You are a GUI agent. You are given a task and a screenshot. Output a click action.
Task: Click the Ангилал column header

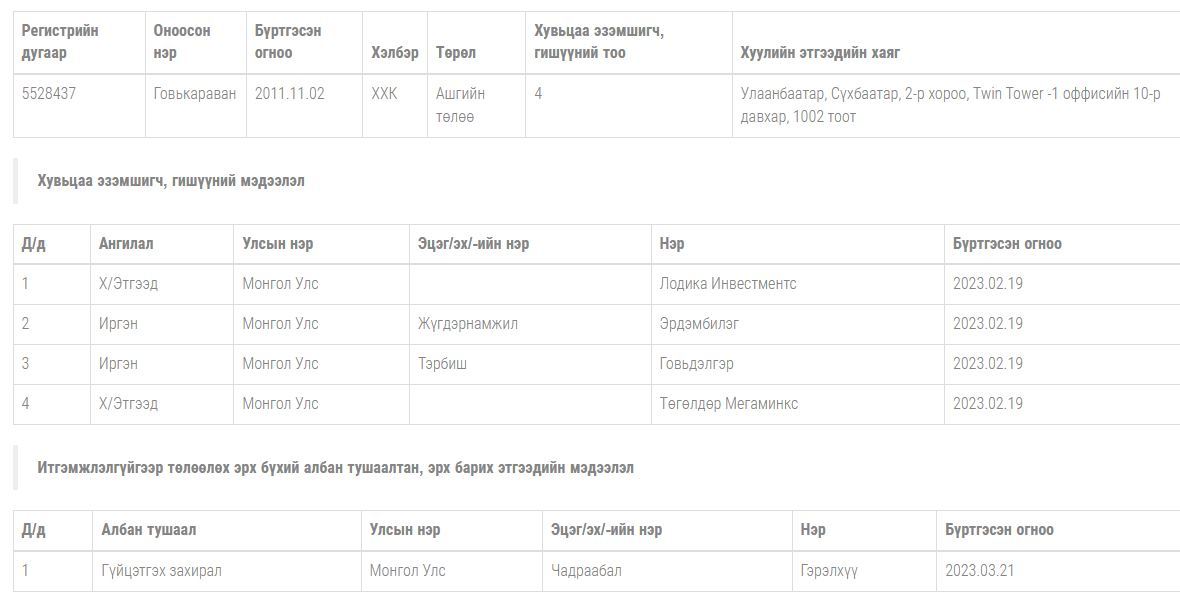[x=126, y=244]
